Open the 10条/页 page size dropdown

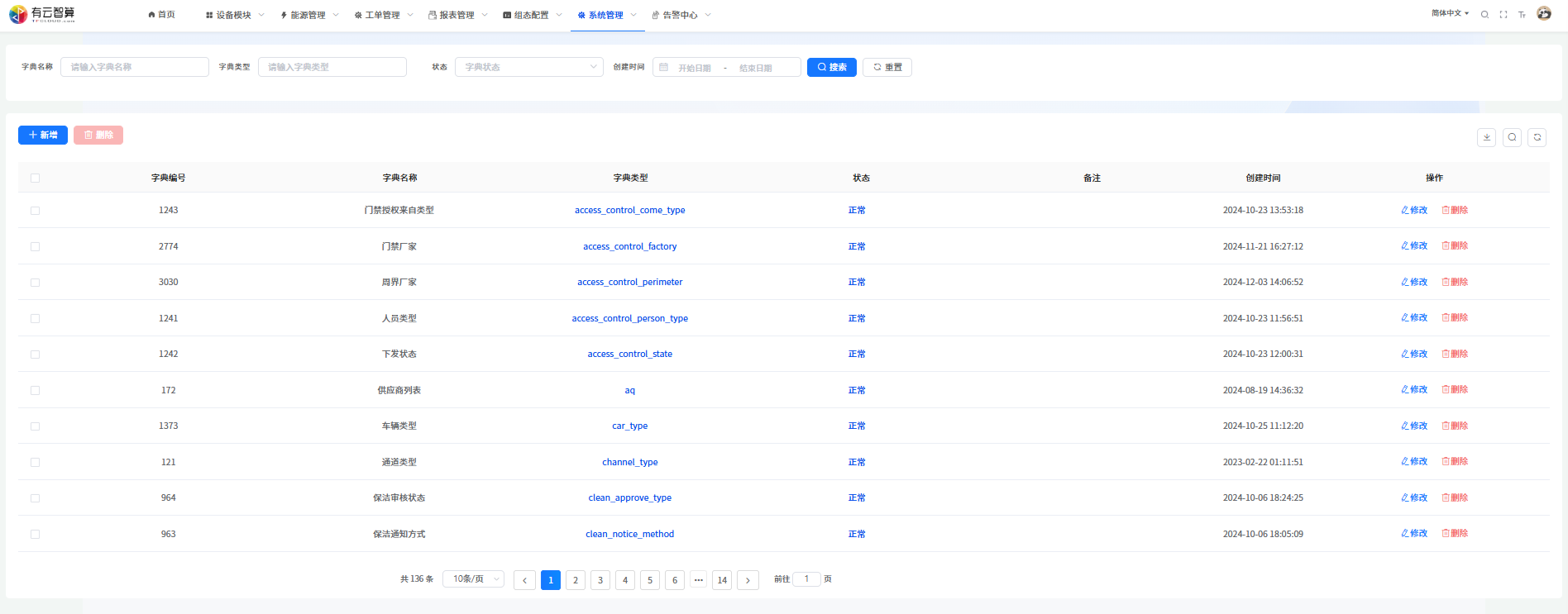(x=473, y=579)
